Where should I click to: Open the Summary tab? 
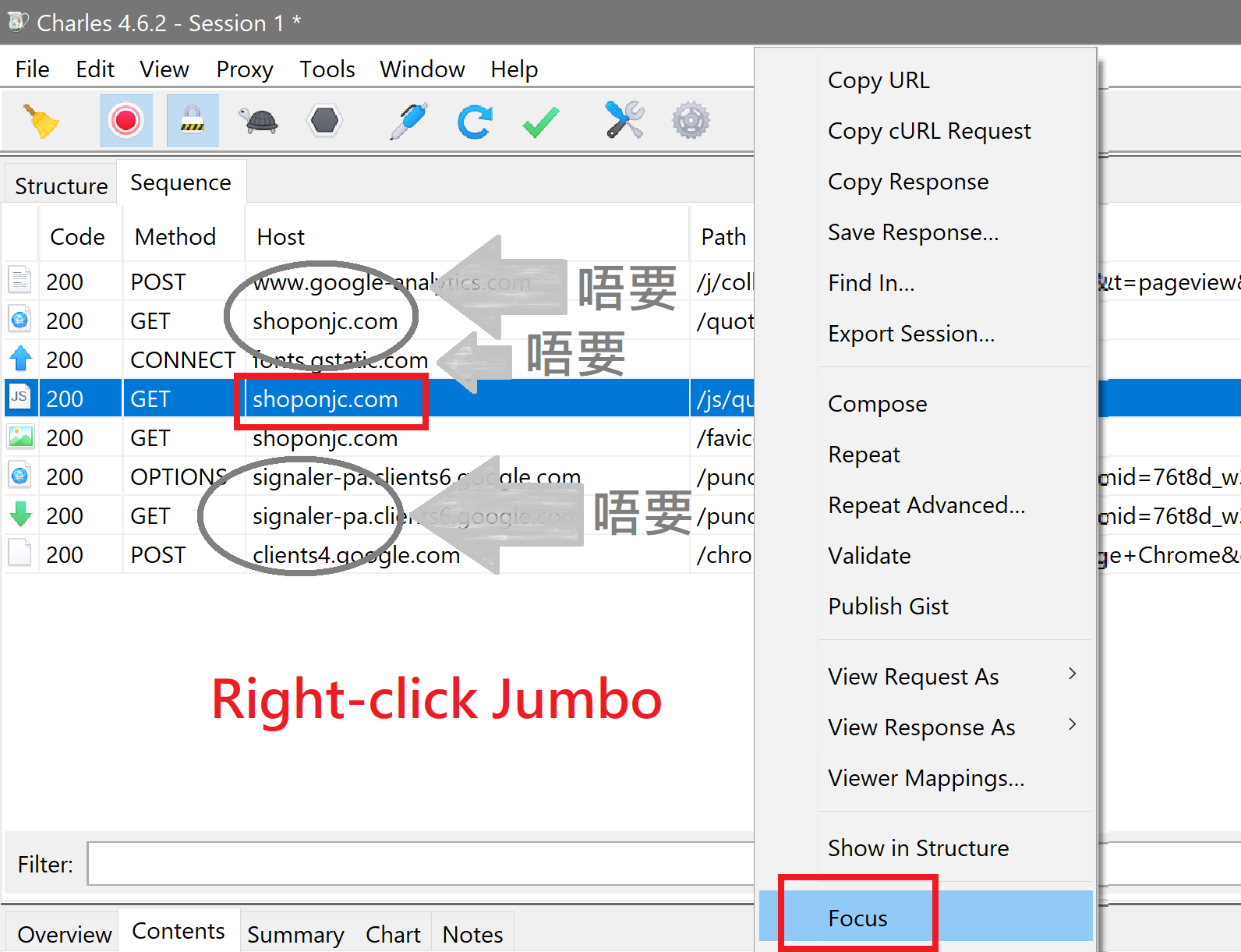[295, 934]
